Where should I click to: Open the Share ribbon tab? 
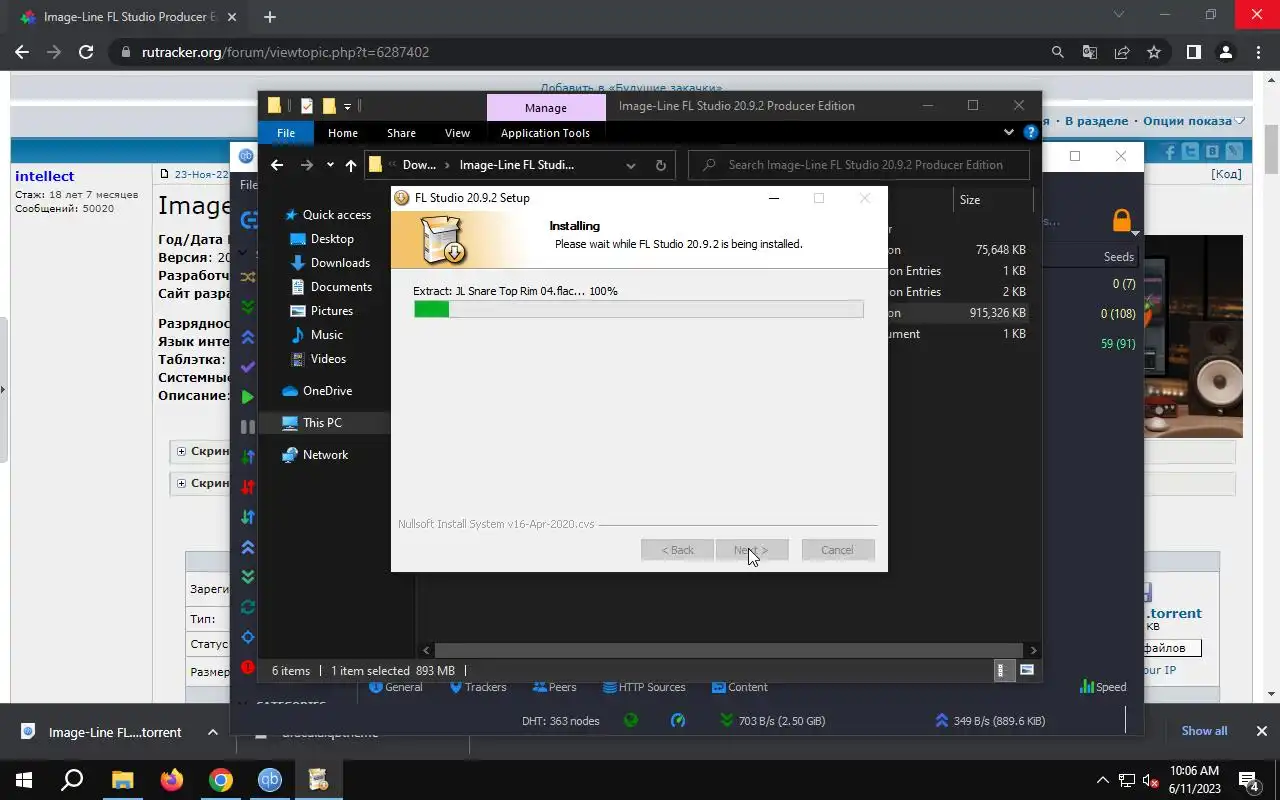[x=401, y=133]
